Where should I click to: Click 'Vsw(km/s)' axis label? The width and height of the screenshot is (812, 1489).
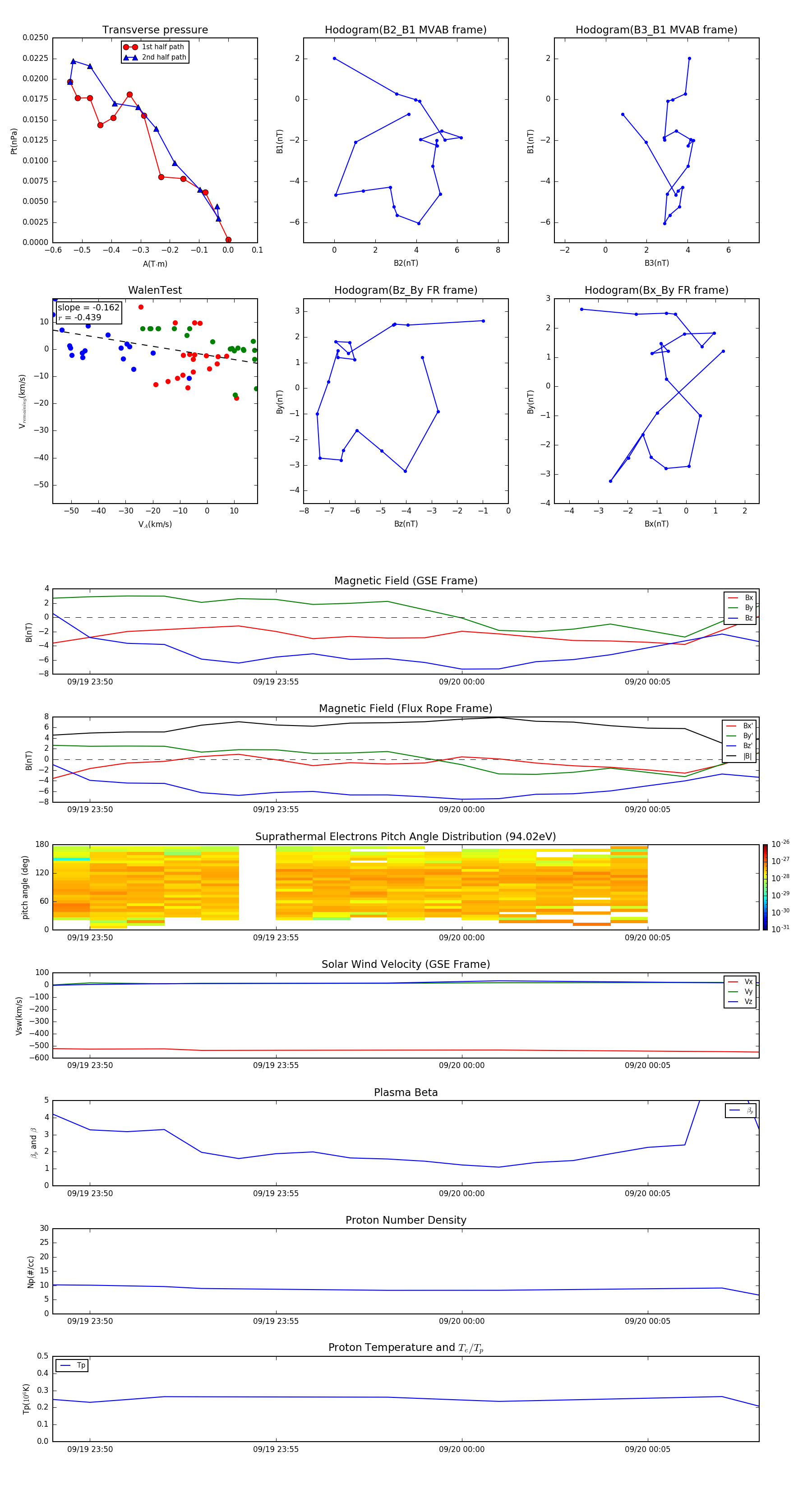[x=19, y=1016]
